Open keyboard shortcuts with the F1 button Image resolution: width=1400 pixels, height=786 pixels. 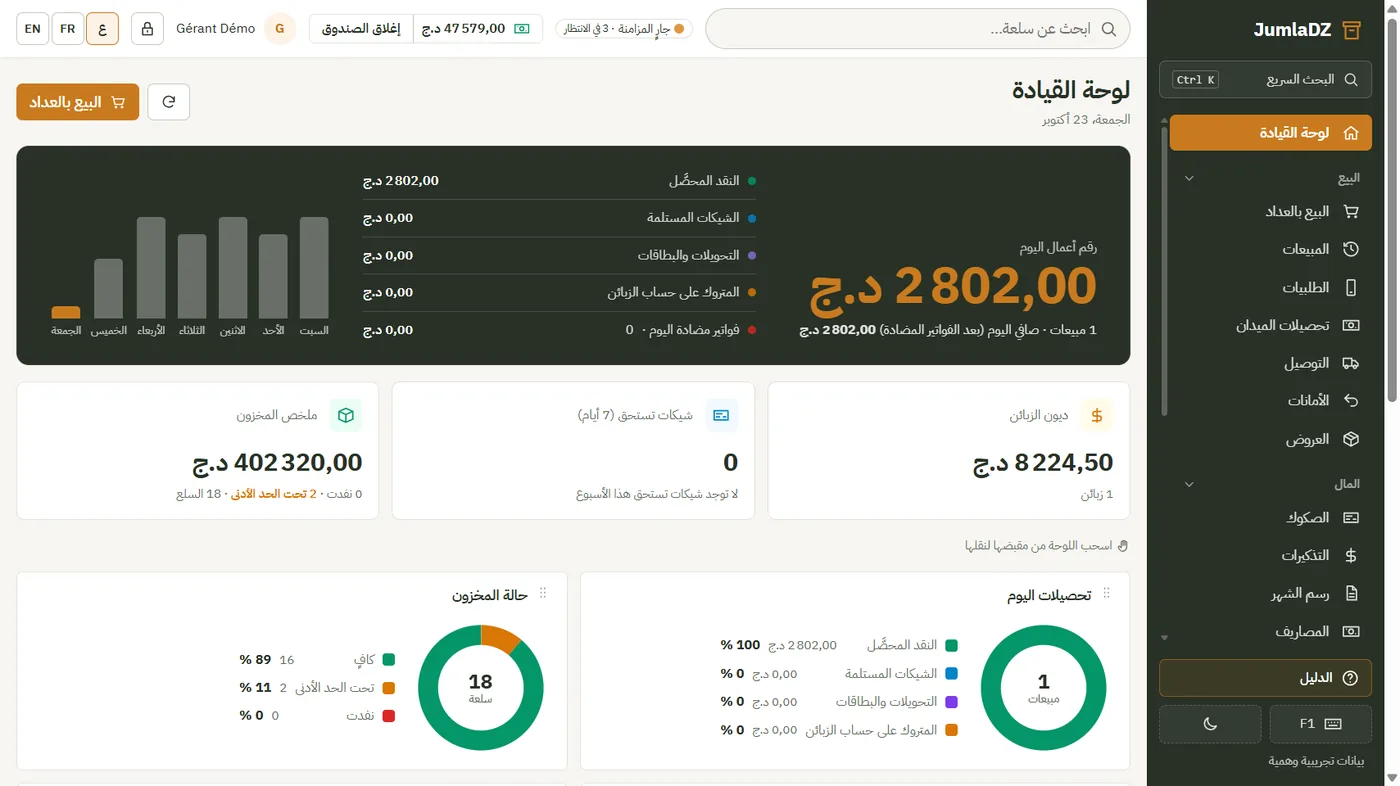pos(1320,724)
